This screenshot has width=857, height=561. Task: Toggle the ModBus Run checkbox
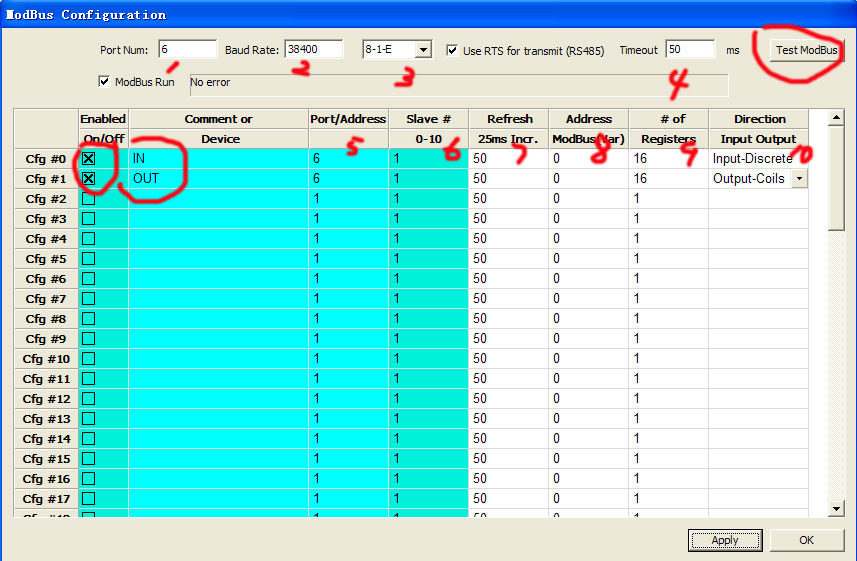(x=104, y=81)
